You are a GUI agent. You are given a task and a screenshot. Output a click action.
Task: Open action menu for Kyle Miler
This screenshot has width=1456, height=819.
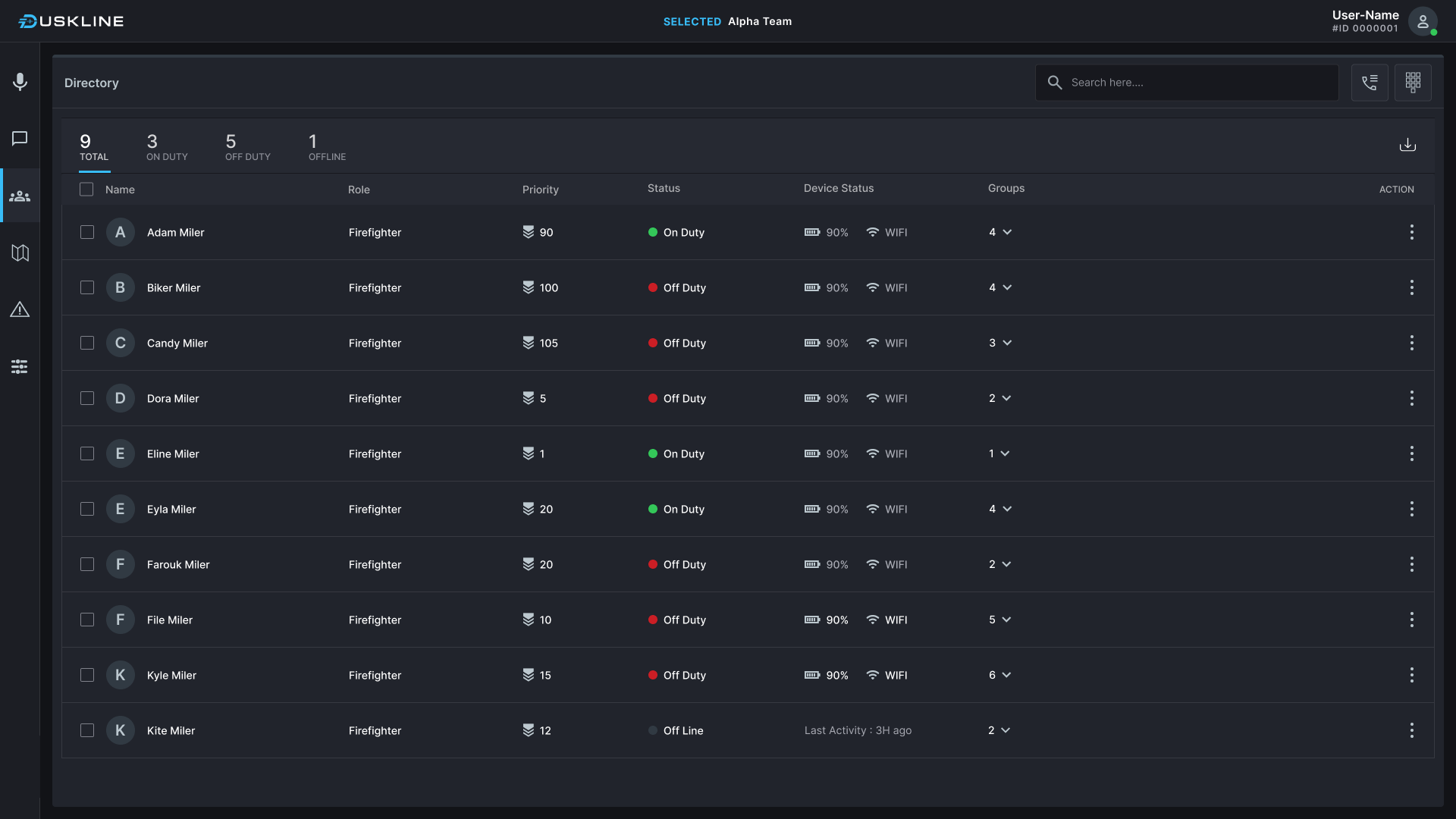coord(1411,675)
